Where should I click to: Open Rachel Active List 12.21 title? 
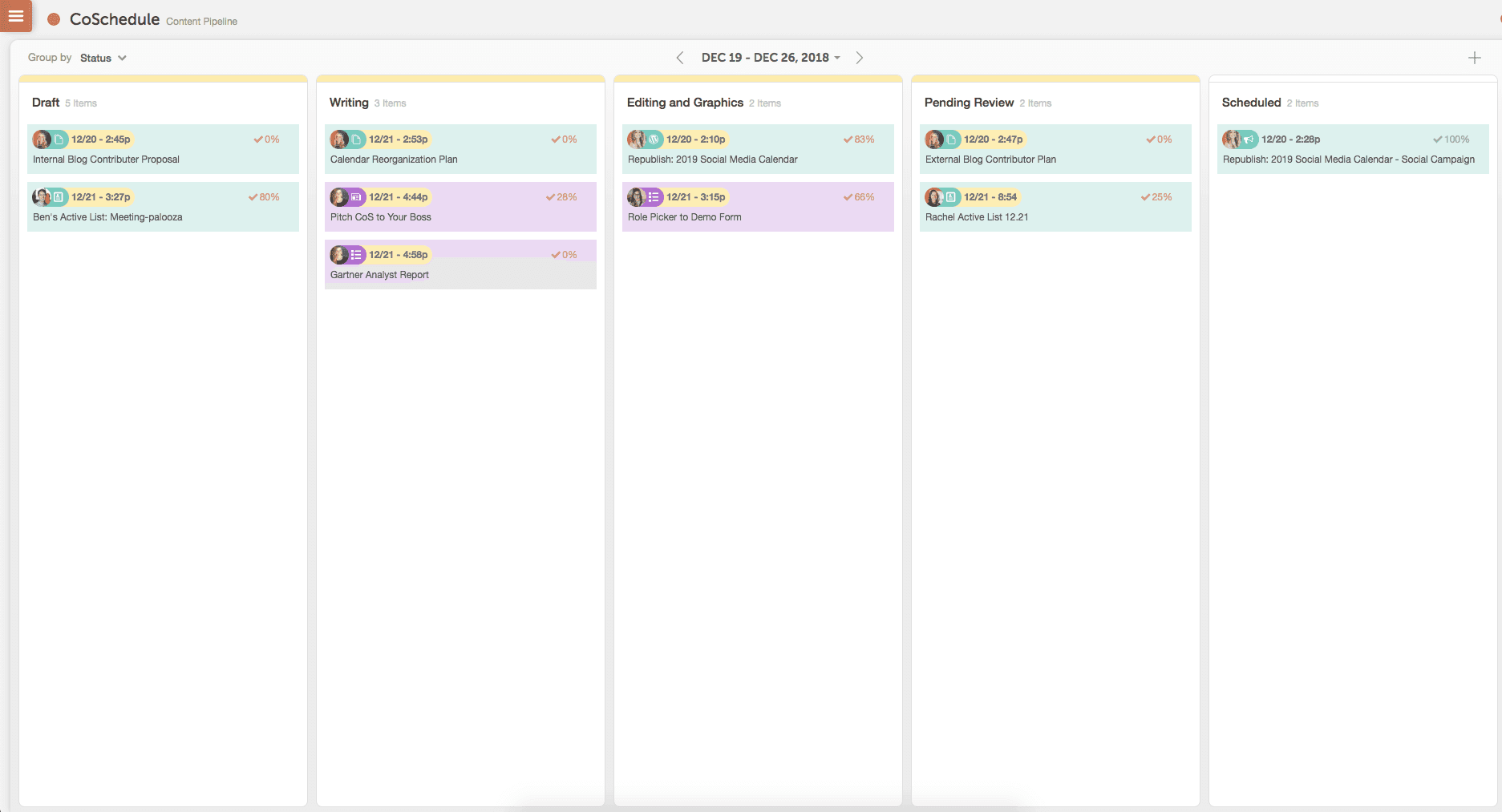977,217
